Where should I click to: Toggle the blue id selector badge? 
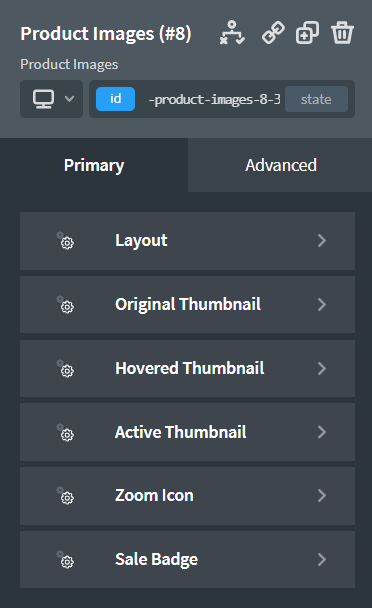click(x=116, y=99)
